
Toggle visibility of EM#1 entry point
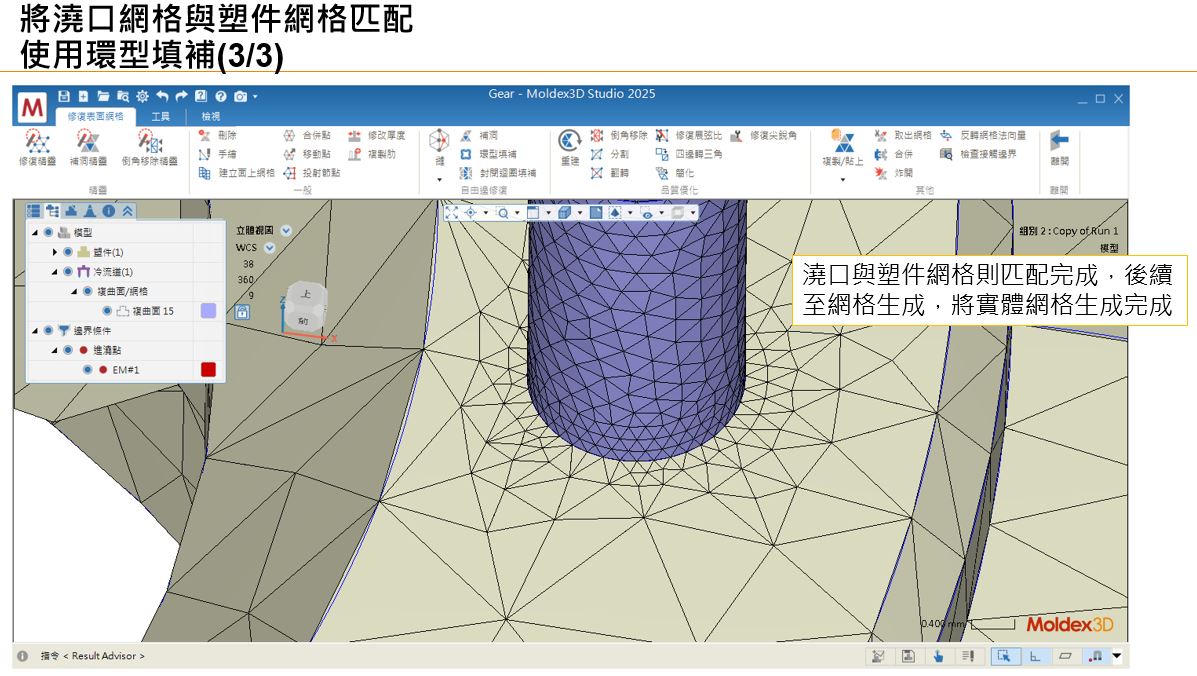click(x=86, y=368)
